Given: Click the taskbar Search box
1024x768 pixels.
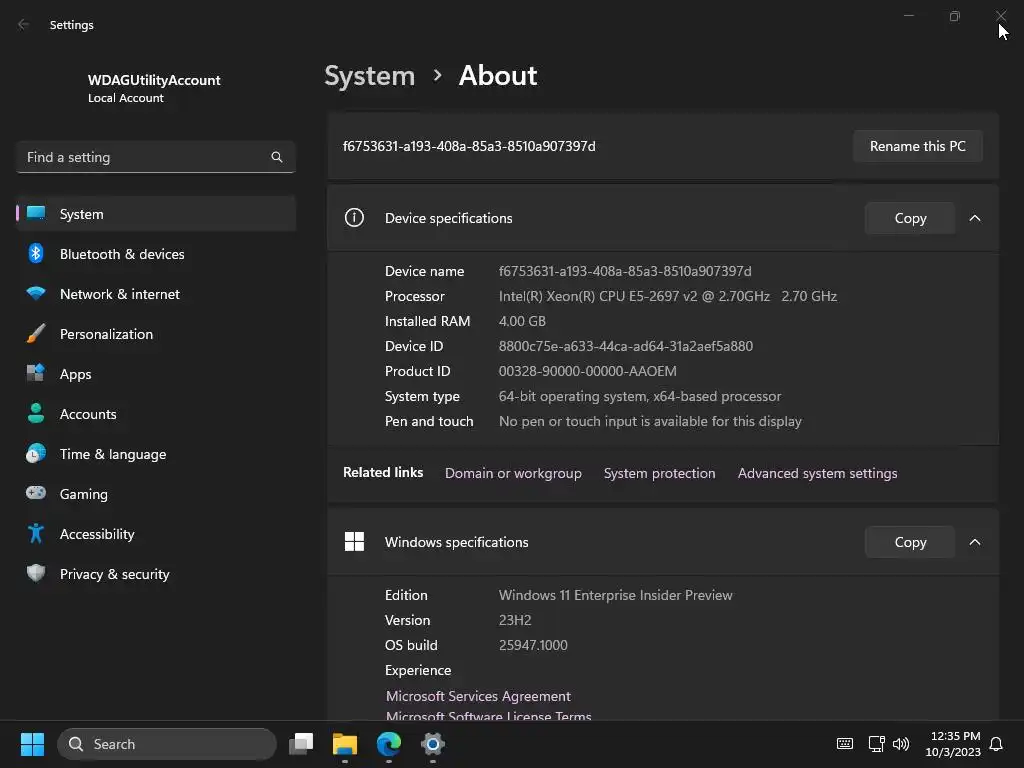Looking at the screenshot, I should pos(167,744).
